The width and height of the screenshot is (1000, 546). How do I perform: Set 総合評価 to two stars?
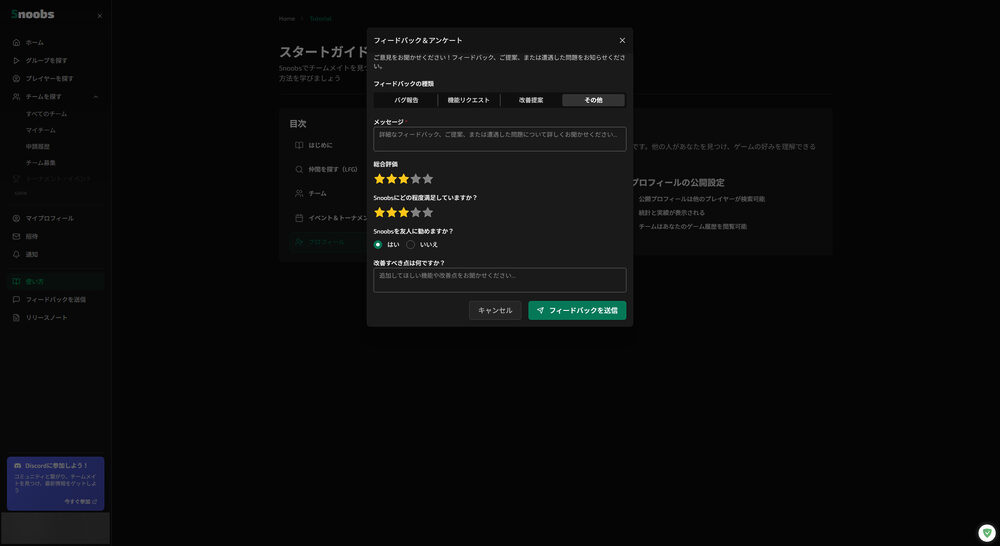click(392, 179)
